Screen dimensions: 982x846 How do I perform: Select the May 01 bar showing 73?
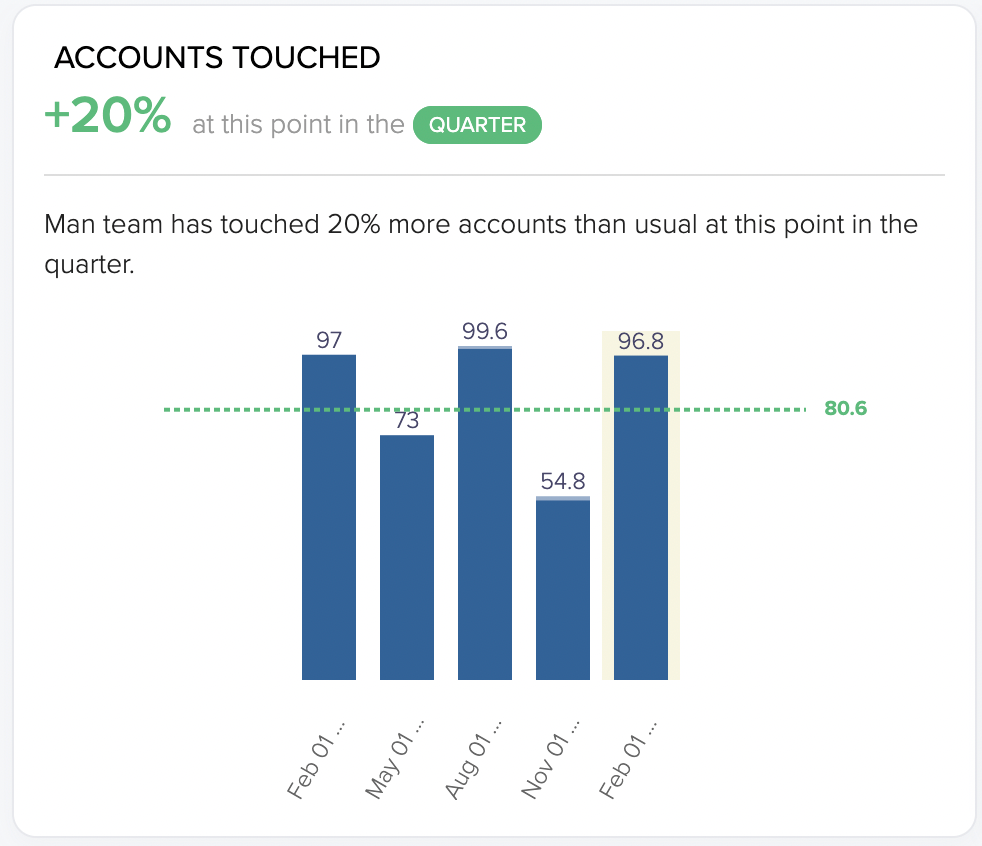tap(407, 557)
